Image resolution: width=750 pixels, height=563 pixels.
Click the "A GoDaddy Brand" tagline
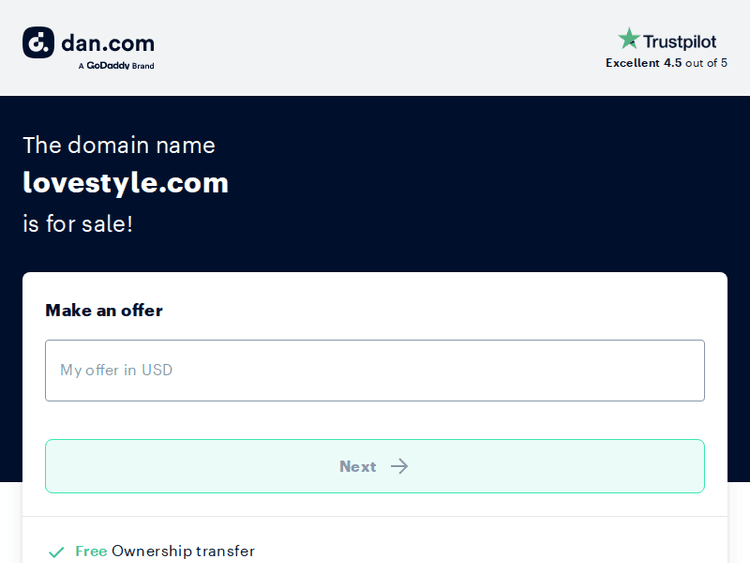pyautogui.click(x=116, y=66)
